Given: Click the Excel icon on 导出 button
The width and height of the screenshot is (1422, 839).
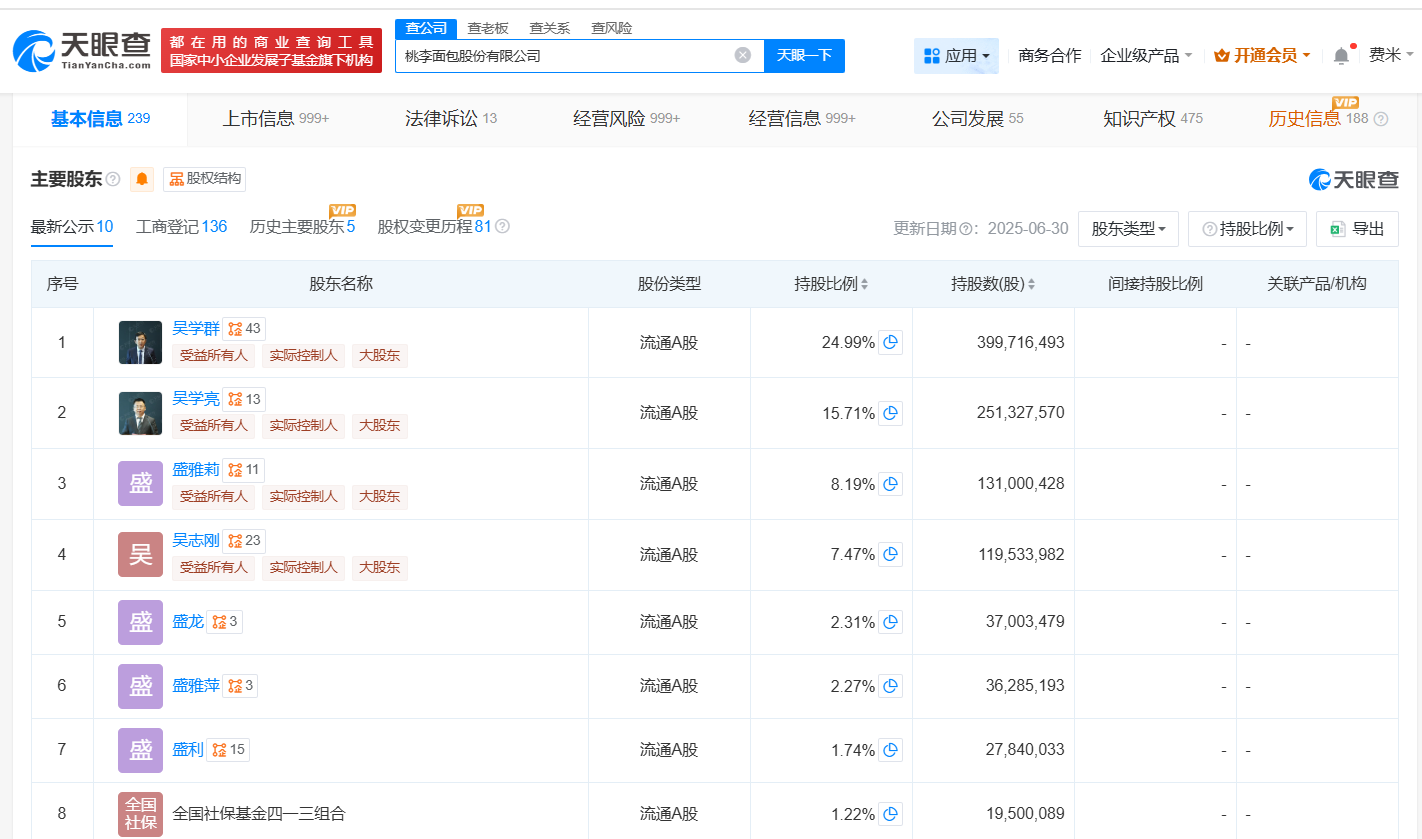Looking at the screenshot, I should tap(1337, 228).
